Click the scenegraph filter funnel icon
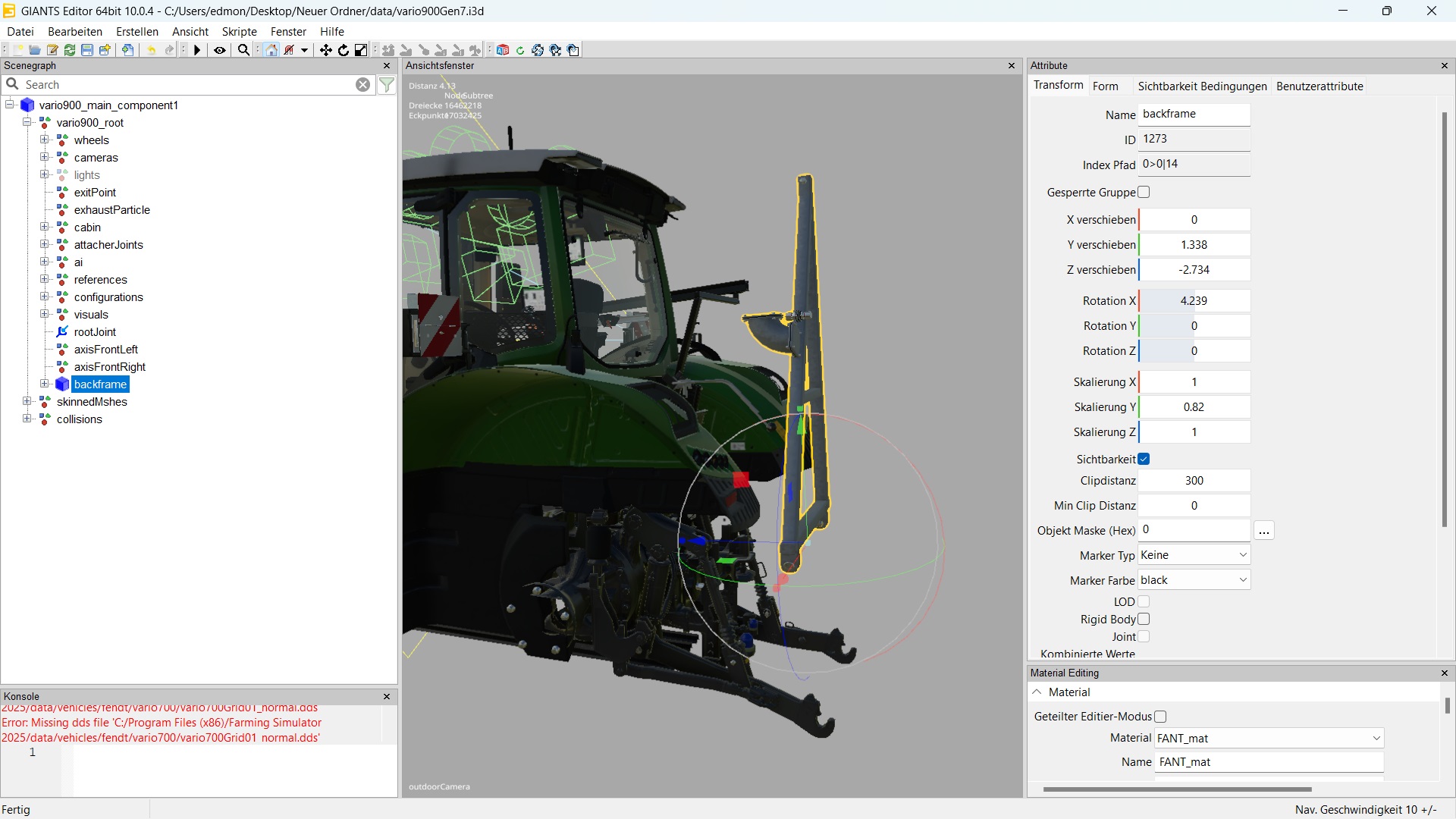Image resolution: width=1456 pixels, height=819 pixels. tap(387, 85)
